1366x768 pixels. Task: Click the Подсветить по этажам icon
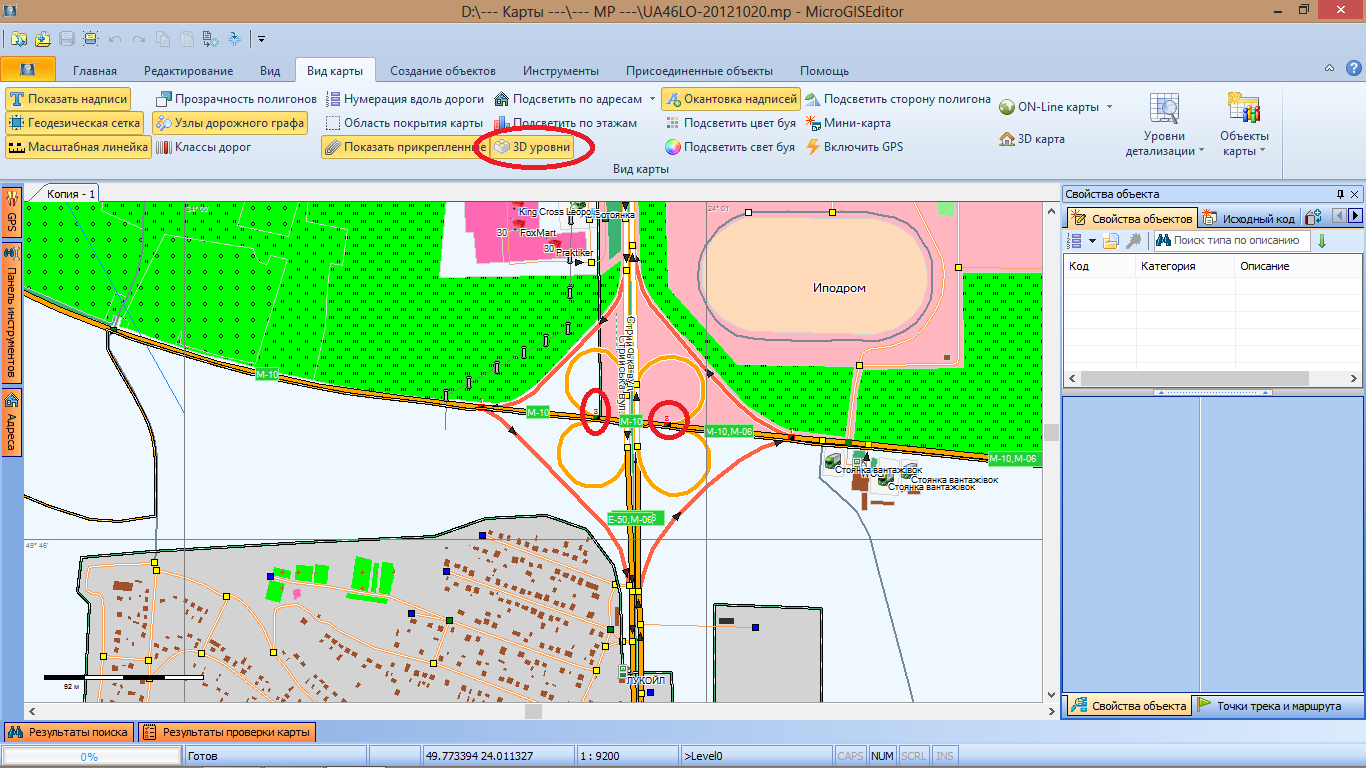(502, 123)
